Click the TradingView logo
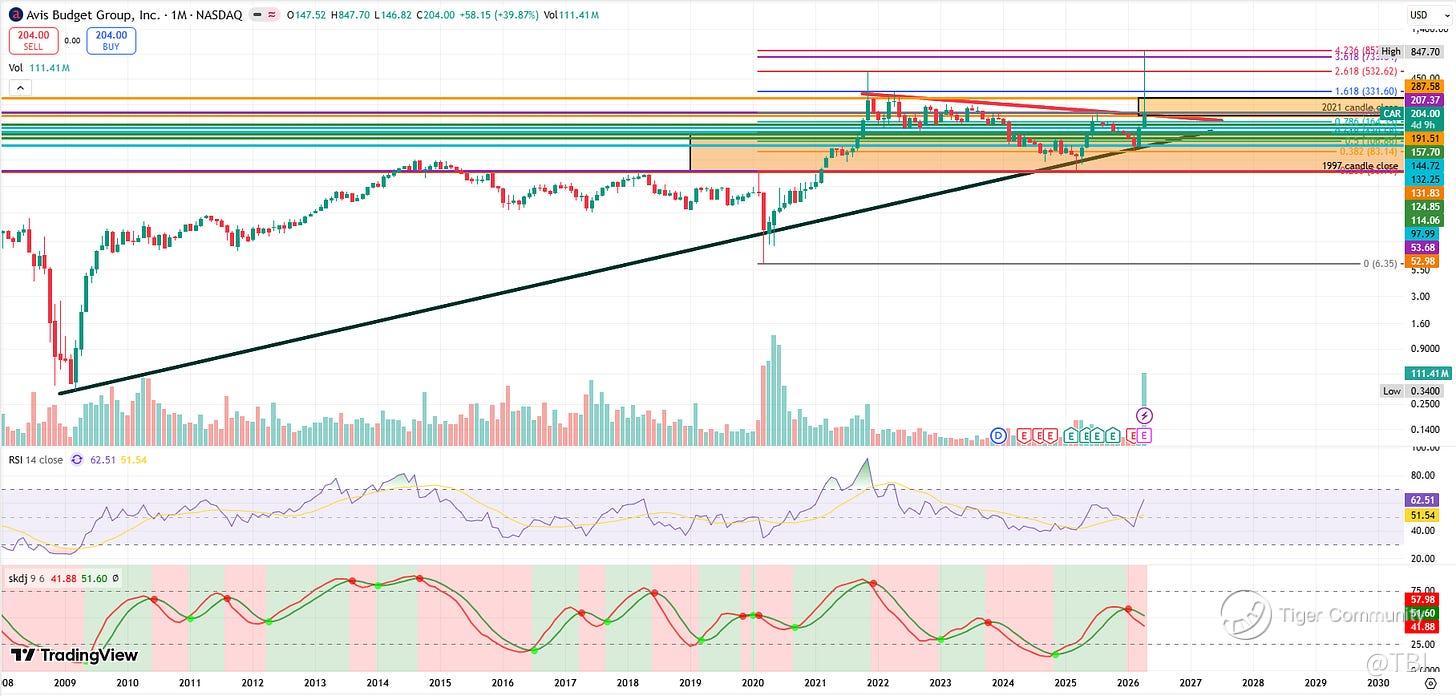This screenshot has width=1456, height=696. (x=75, y=656)
